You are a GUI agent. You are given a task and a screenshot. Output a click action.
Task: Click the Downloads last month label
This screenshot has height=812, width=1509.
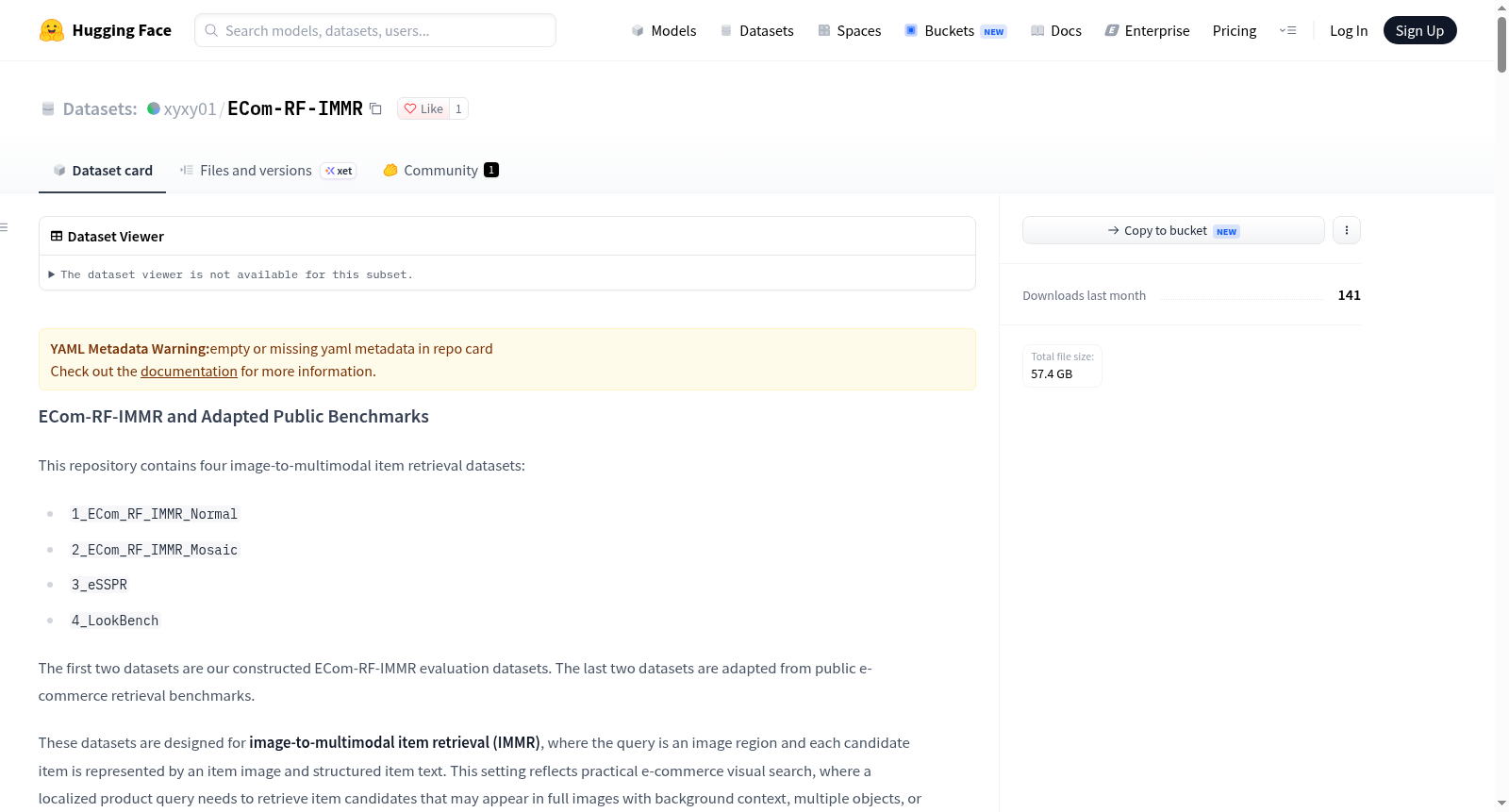pyautogui.click(x=1085, y=295)
